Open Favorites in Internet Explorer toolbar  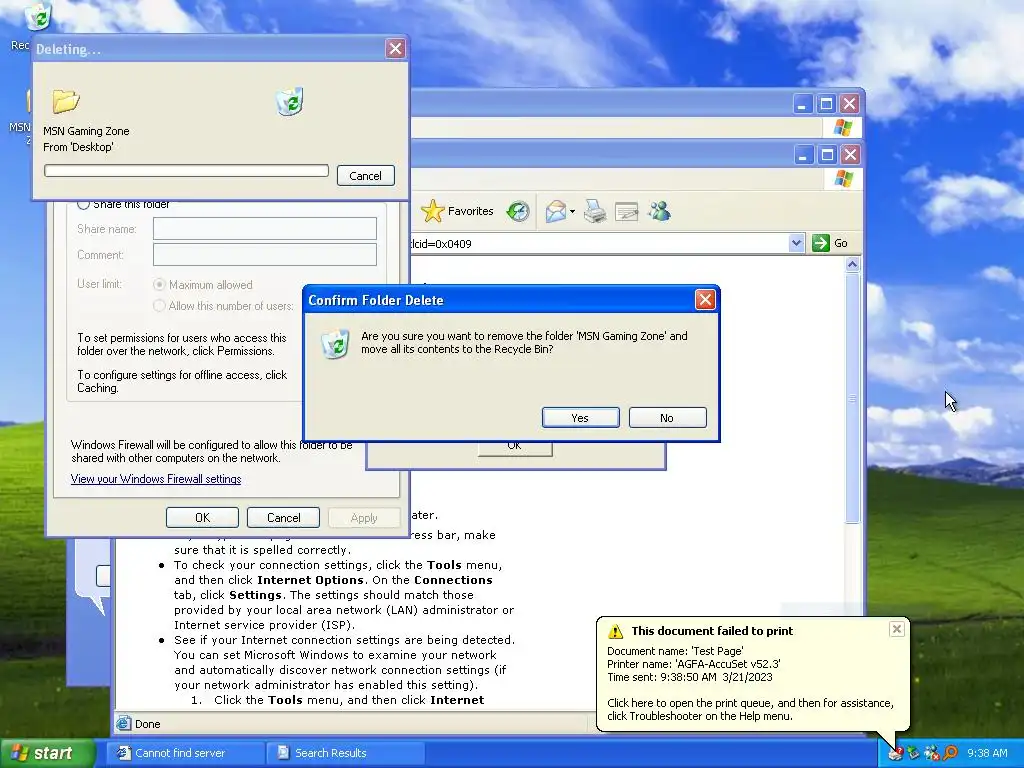(x=457, y=211)
